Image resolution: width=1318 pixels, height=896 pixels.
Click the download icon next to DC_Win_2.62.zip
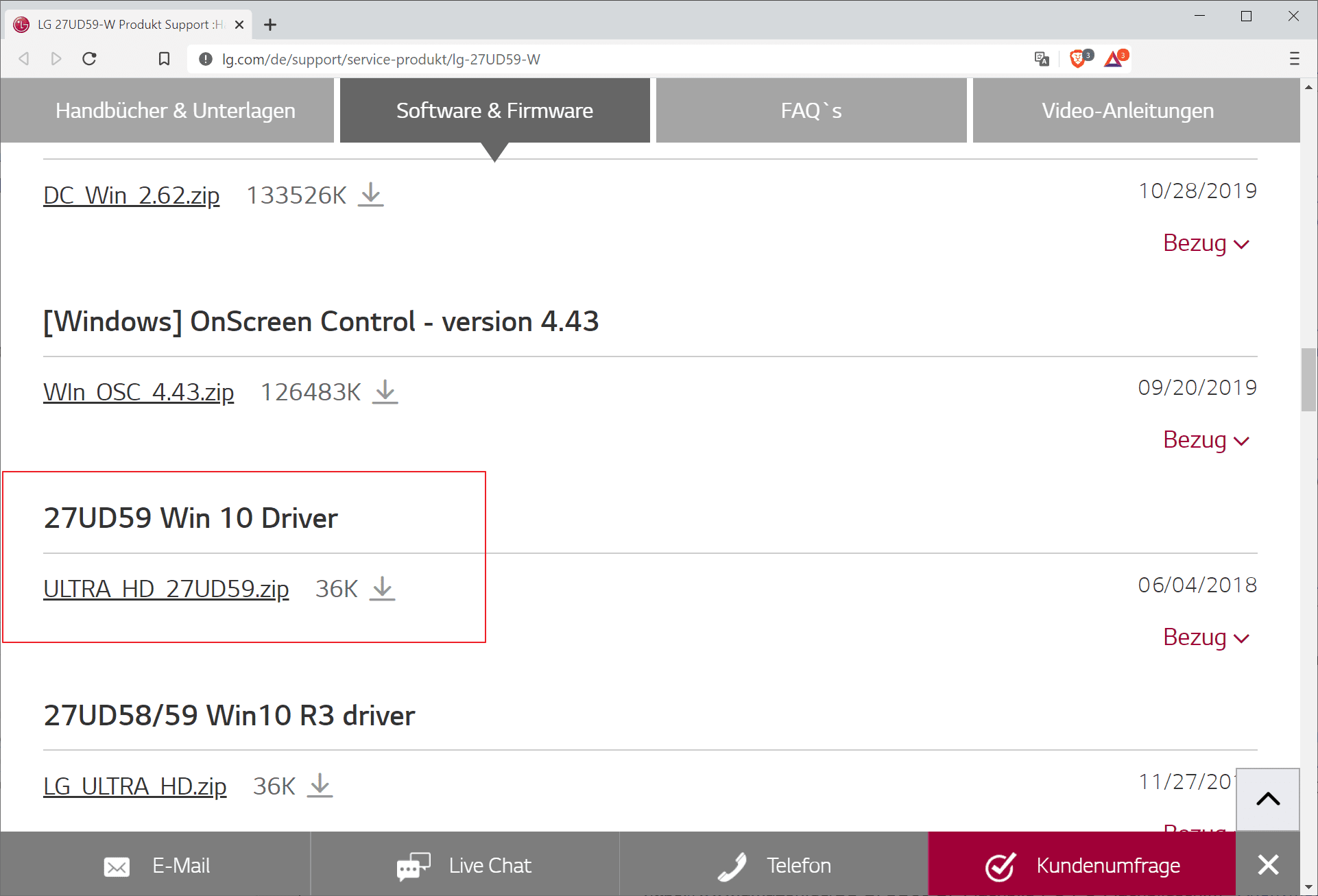pos(371,195)
